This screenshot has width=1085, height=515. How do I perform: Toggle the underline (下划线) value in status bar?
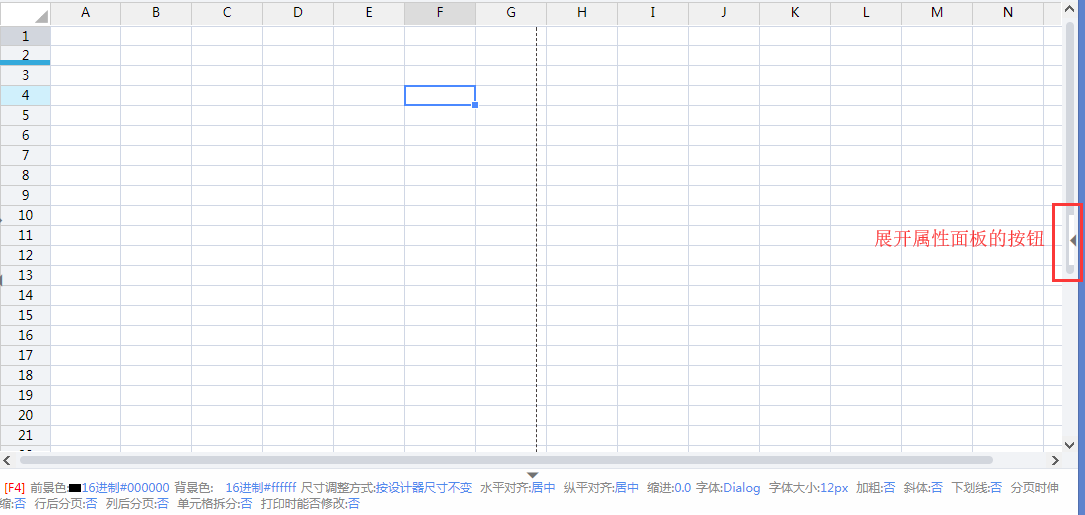point(995,488)
